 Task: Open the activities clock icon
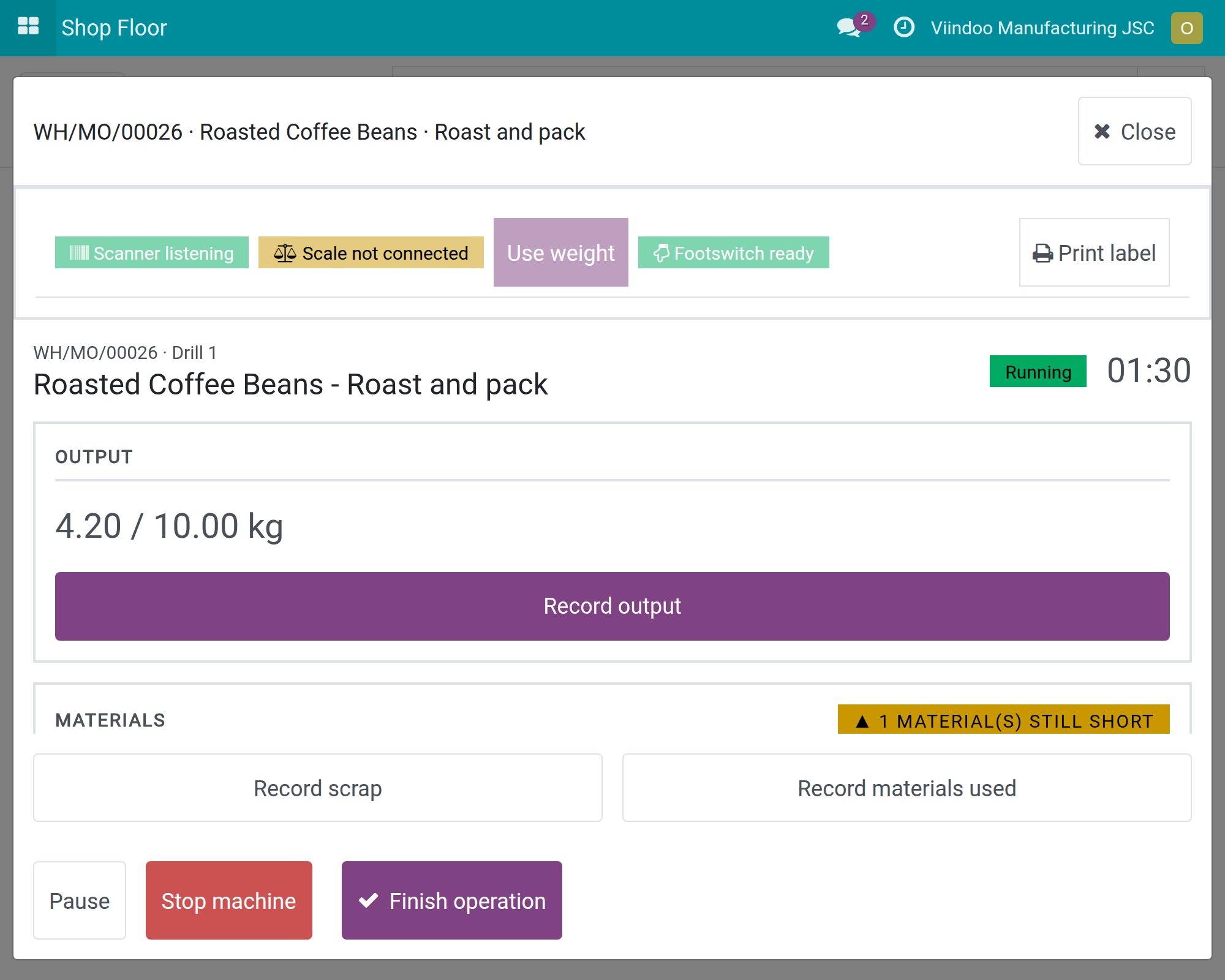click(904, 28)
